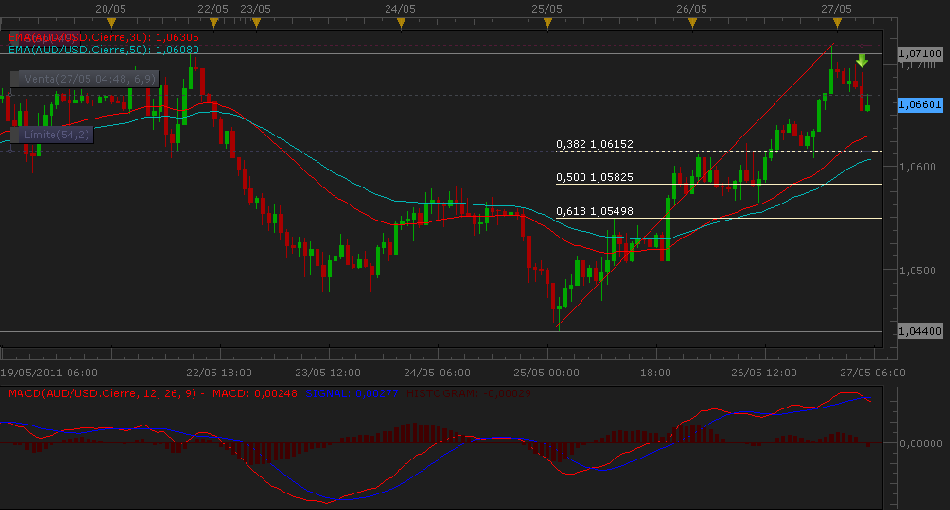Select the 0,382 Fibonacci level label
This screenshot has width=950, height=510.
click(595, 145)
